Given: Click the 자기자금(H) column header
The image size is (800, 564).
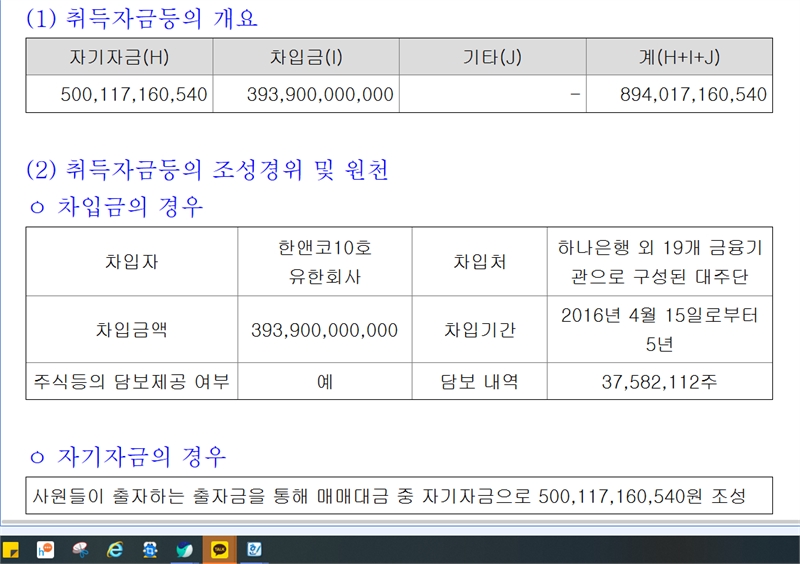Looking at the screenshot, I should tap(120, 57).
